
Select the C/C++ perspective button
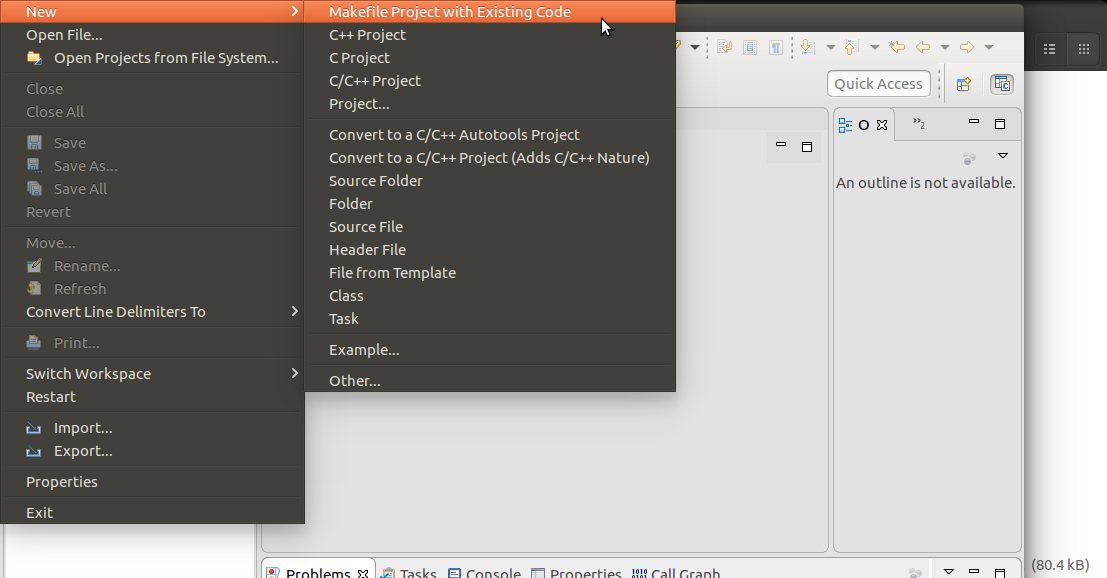pos(1001,84)
